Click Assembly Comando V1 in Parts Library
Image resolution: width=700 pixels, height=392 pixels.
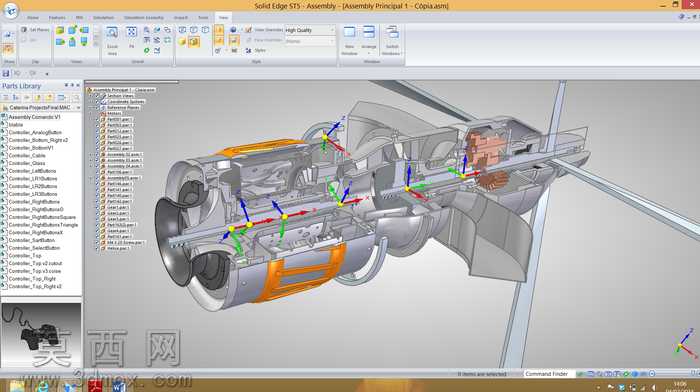click(34, 117)
